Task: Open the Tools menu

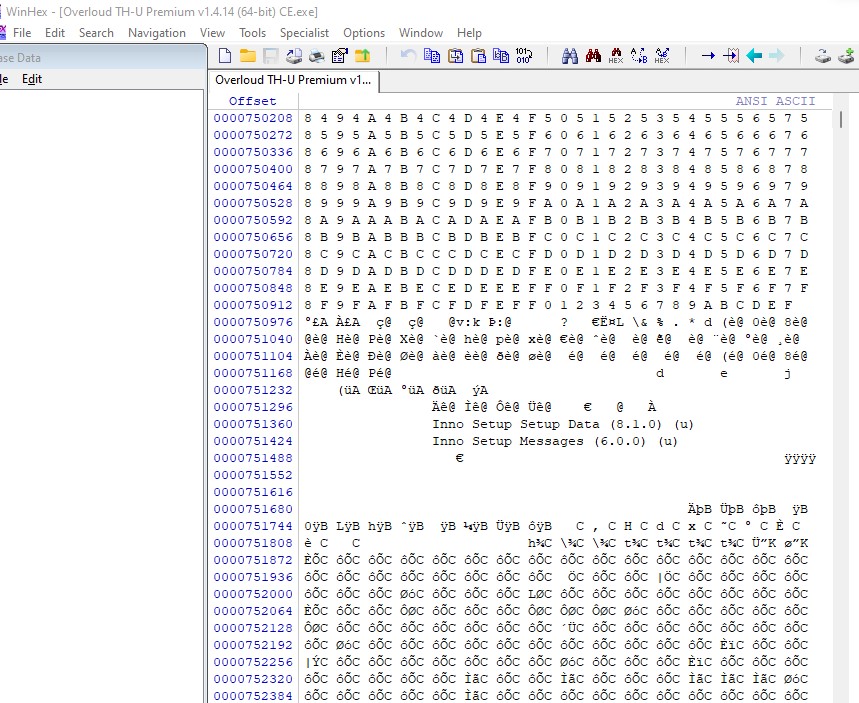Action: 252,33
